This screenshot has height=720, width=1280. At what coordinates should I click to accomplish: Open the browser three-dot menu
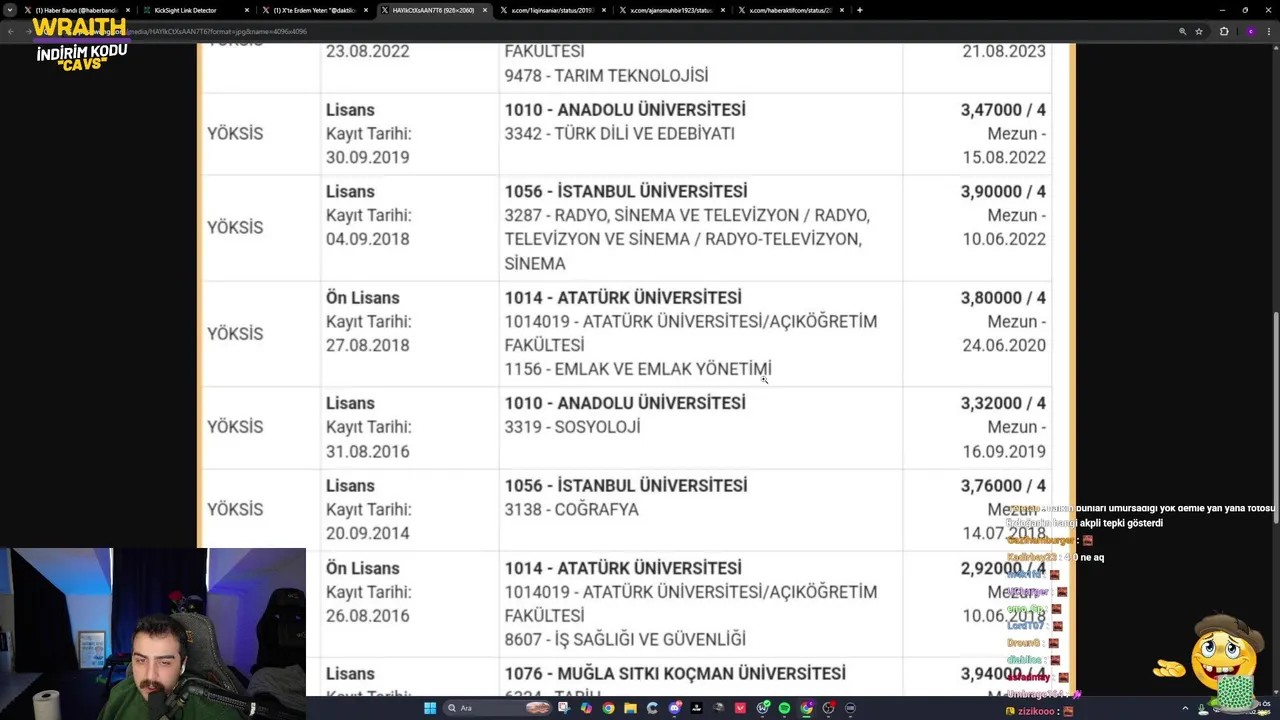1268,31
